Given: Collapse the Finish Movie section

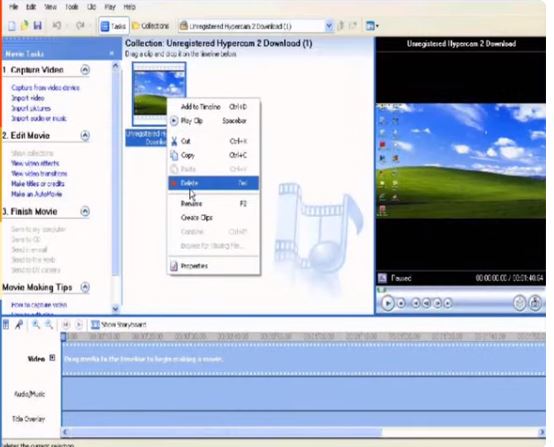Looking at the screenshot, I should click(x=85, y=211).
